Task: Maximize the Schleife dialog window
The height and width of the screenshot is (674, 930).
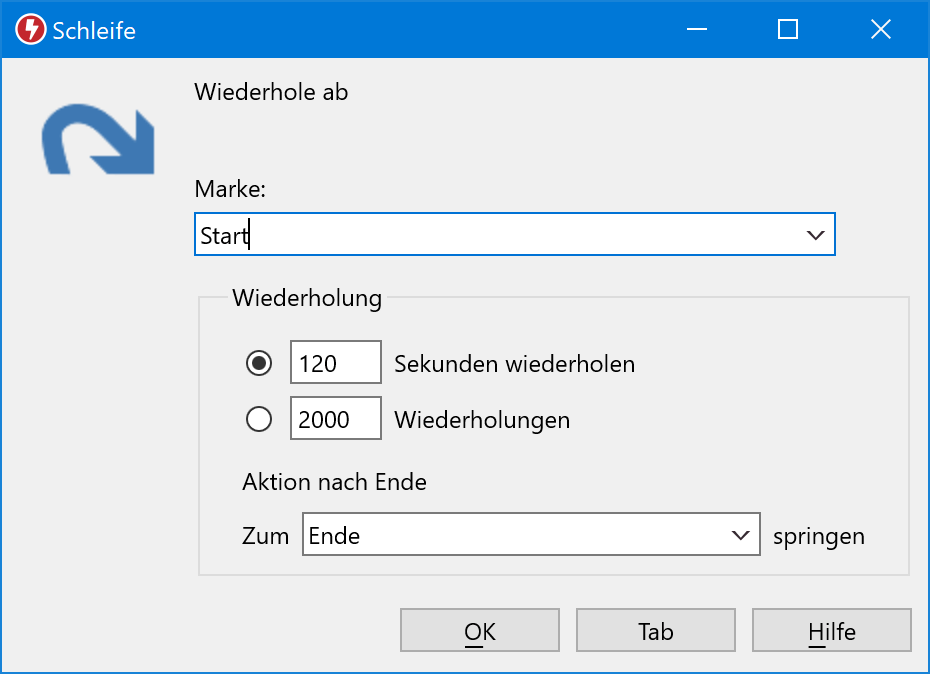Action: point(788,30)
